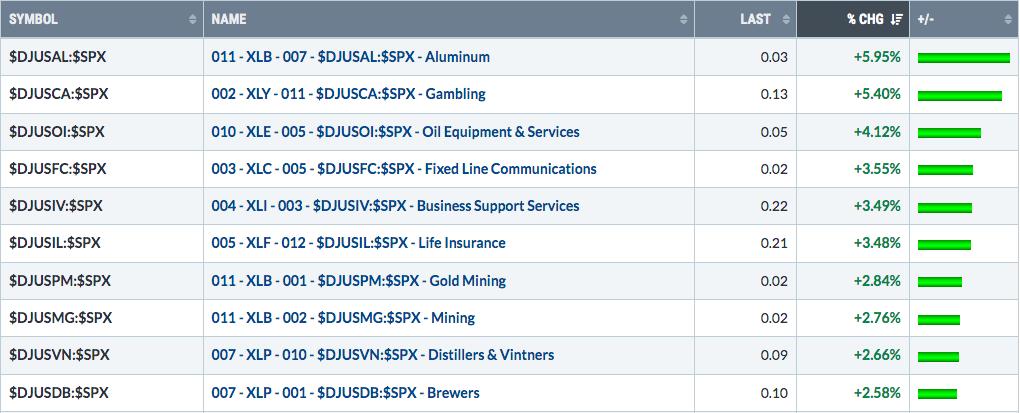Click the sort arrows in SYMBOL header
Screen dimensions: 1020x413
[193, 20]
